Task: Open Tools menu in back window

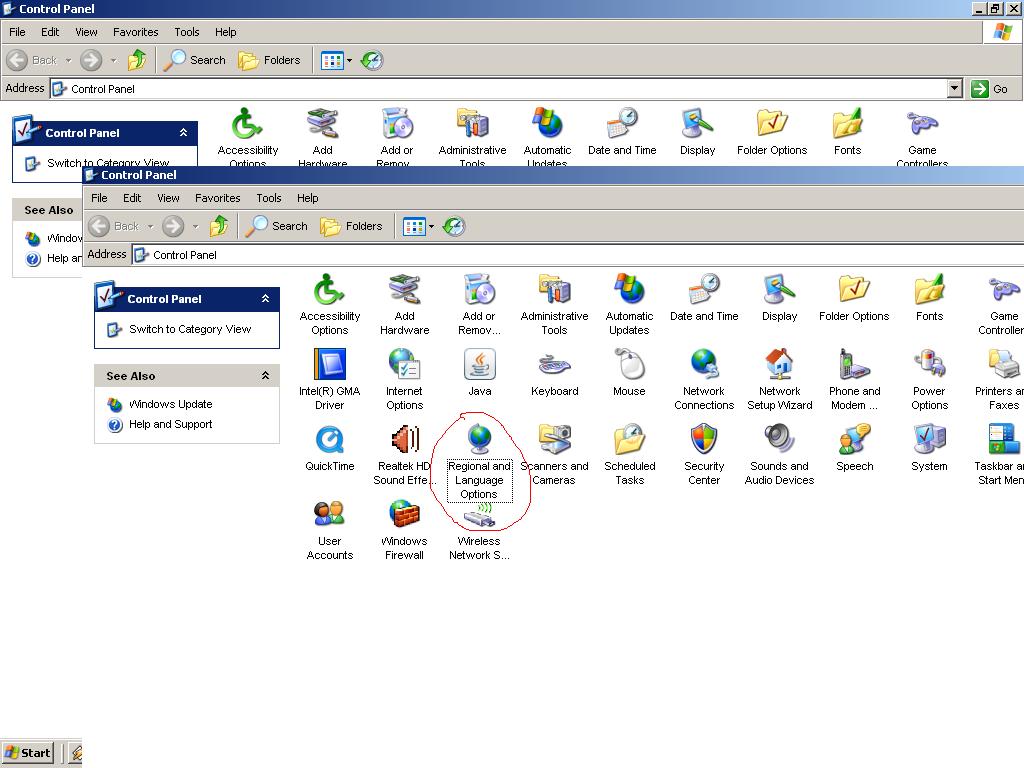Action: click(x=187, y=32)
